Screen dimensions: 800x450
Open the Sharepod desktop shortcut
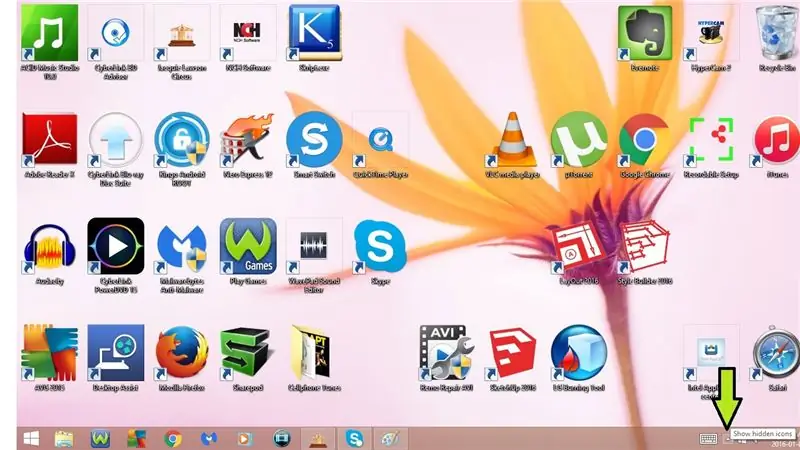point(247,354)
